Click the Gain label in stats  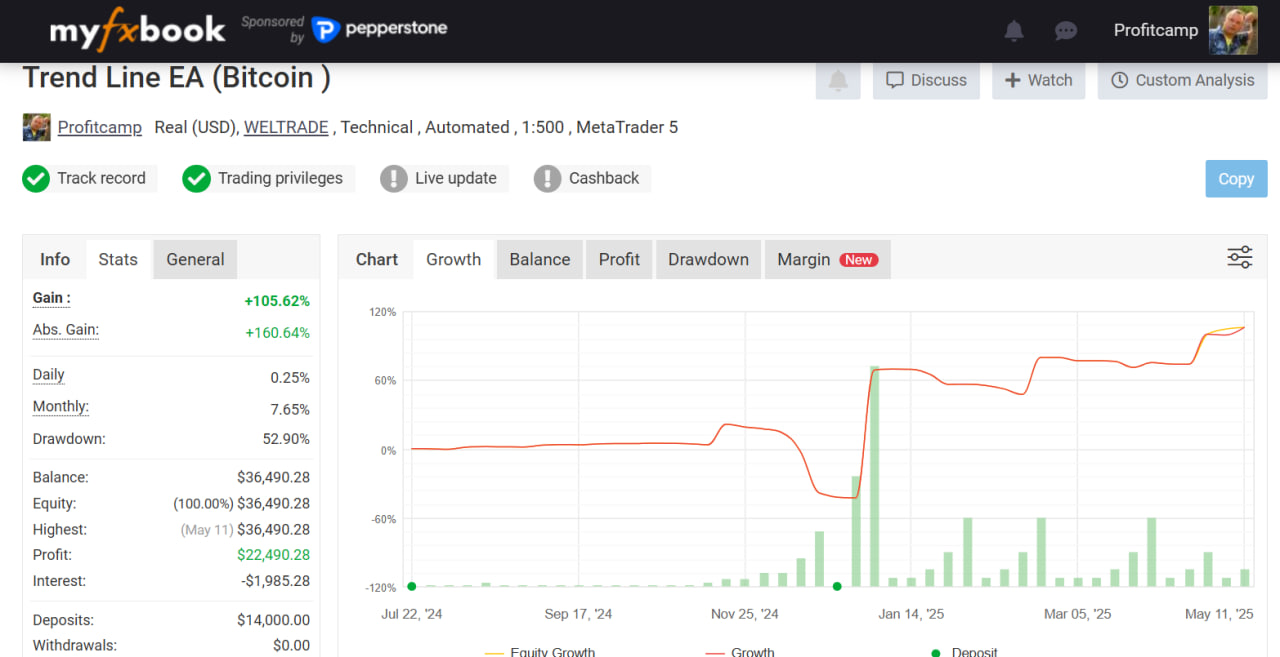(x=52, y=298)
